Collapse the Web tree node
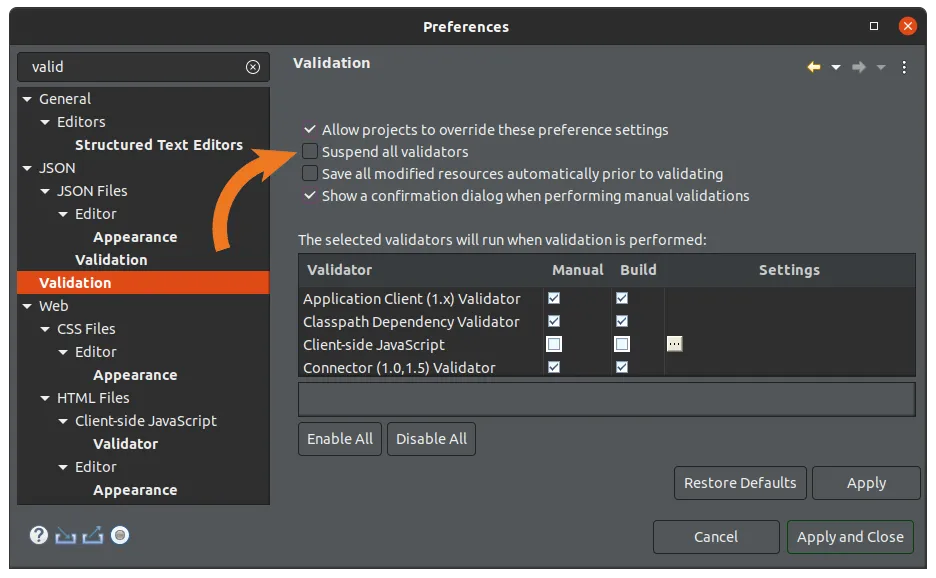936x578 pixels. point(27,306)
